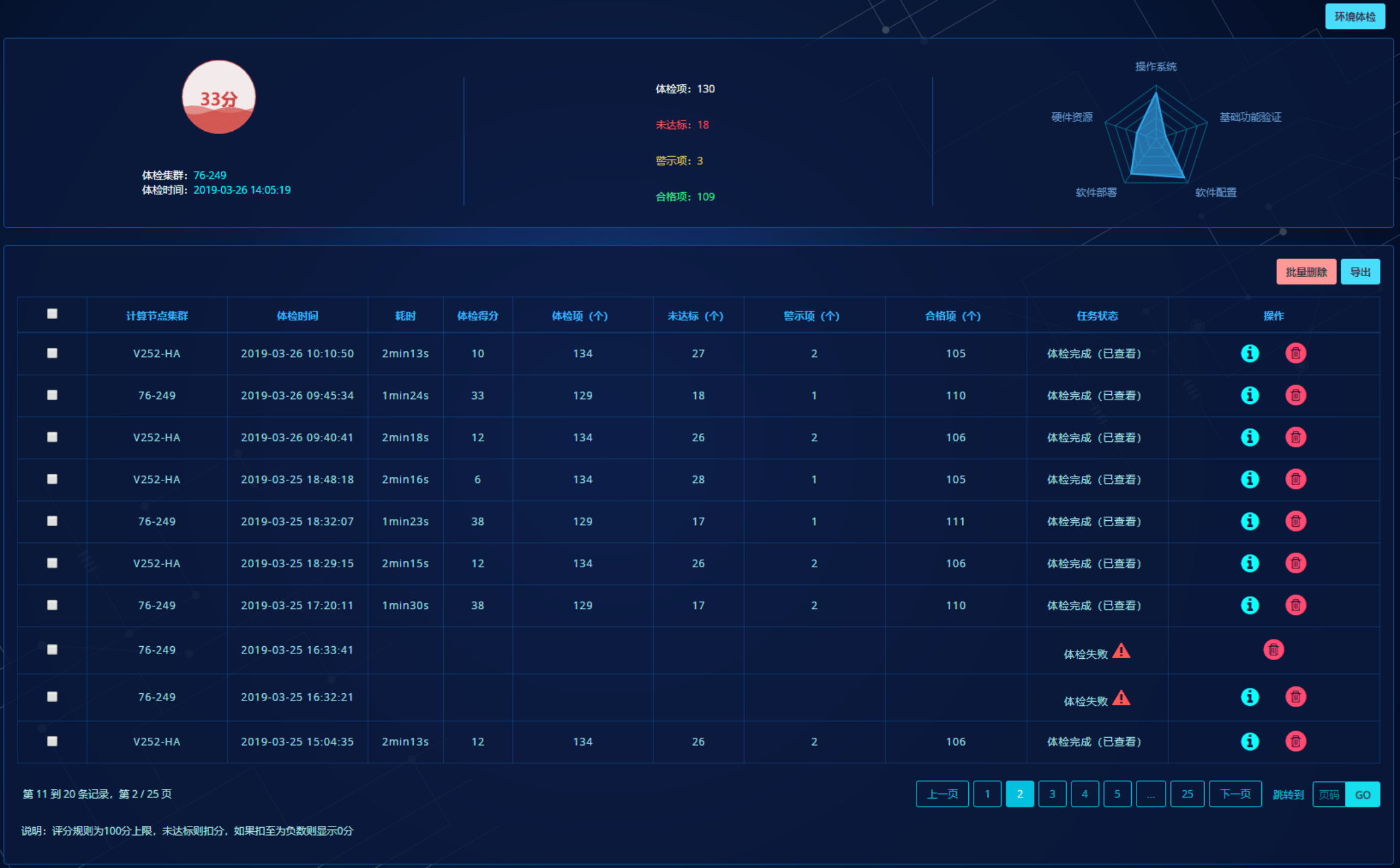Open info for V252-HA 10:10:50 record
The height and width of the screenshot is (868, 1400).
(1249, 353)
